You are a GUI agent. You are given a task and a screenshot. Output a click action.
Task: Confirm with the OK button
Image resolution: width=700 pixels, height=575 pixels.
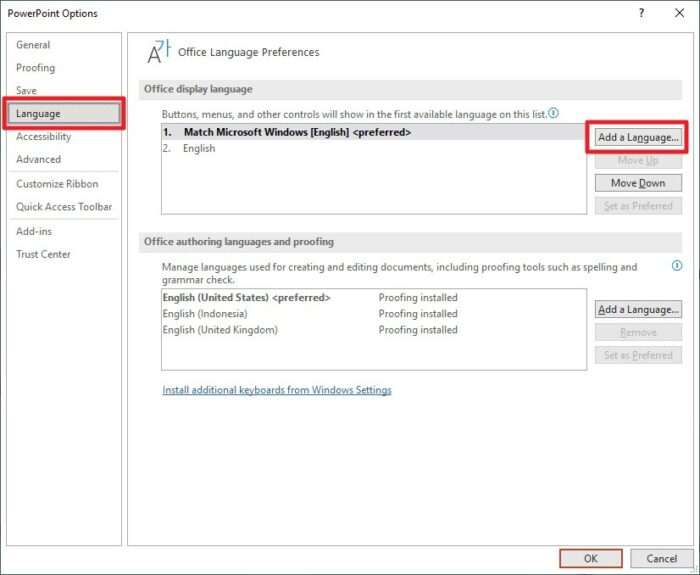point(591,558)
